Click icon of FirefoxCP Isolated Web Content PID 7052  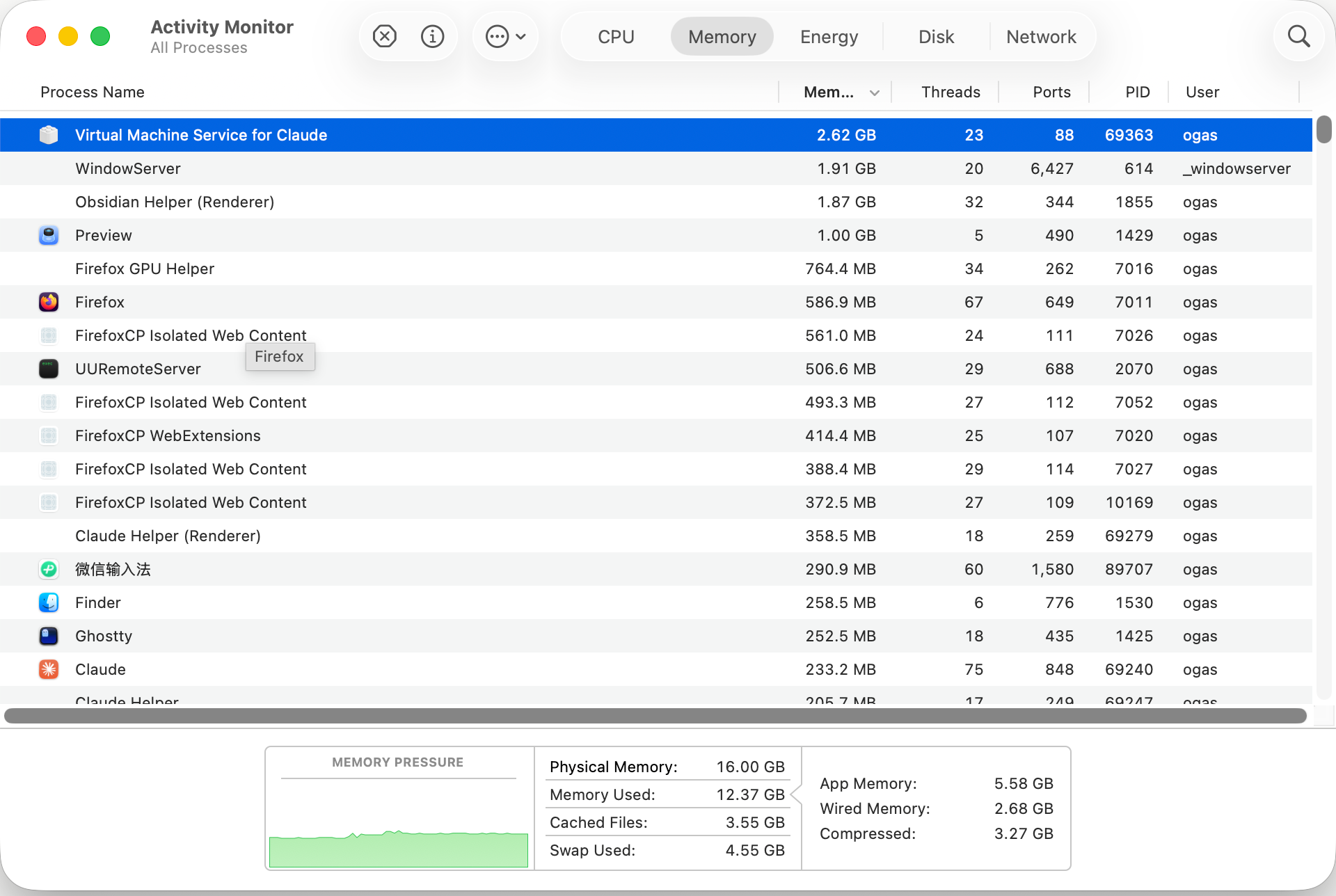point(49,402)
